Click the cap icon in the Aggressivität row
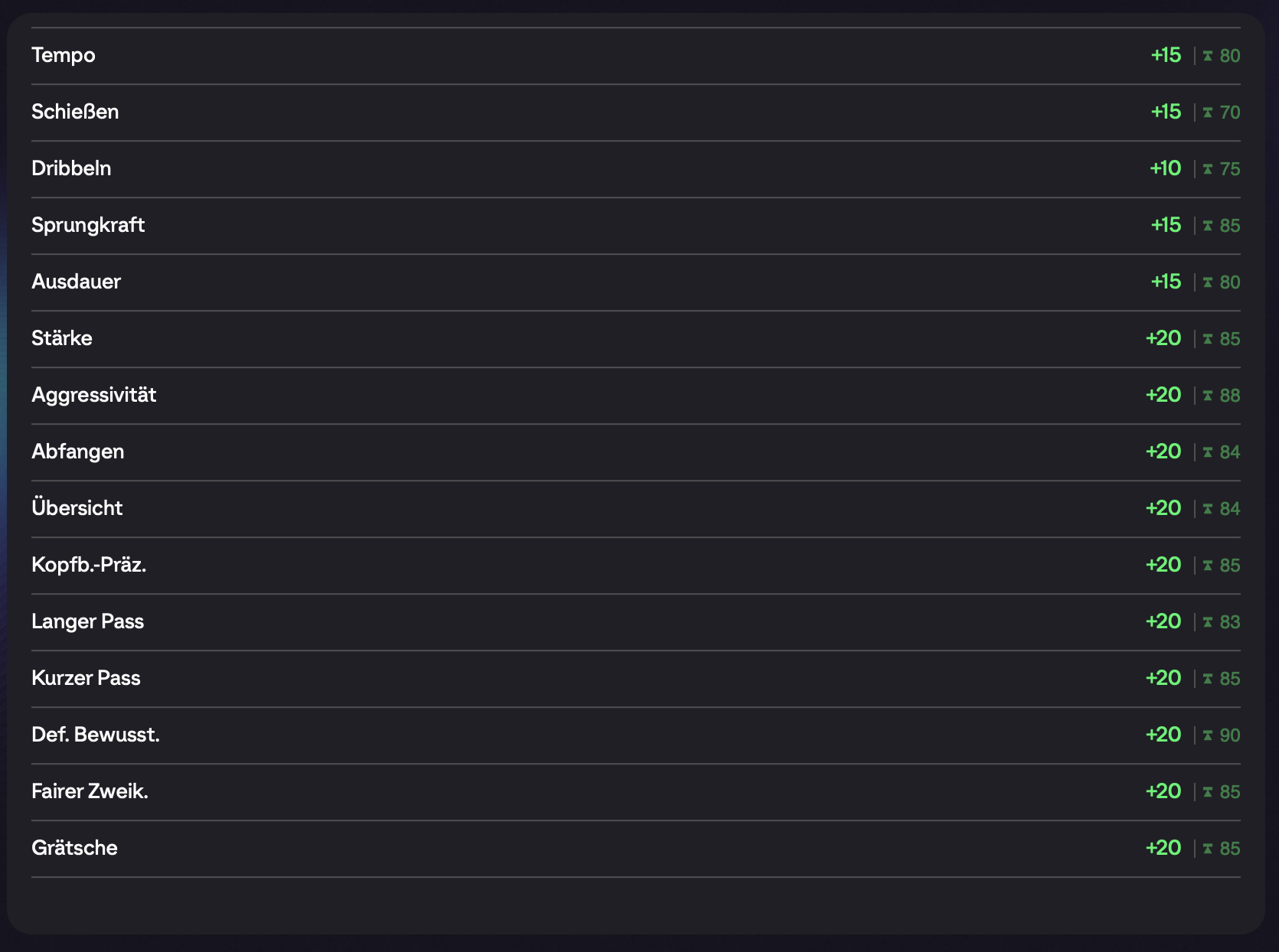 (x=1207, y=396)
